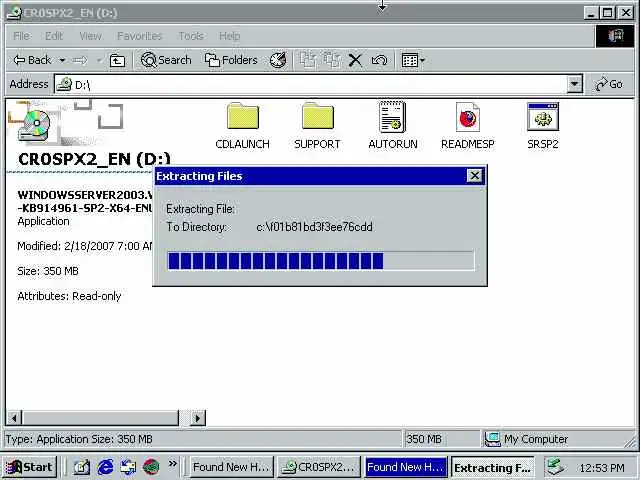Click the third Quick Launch icon

128,467
